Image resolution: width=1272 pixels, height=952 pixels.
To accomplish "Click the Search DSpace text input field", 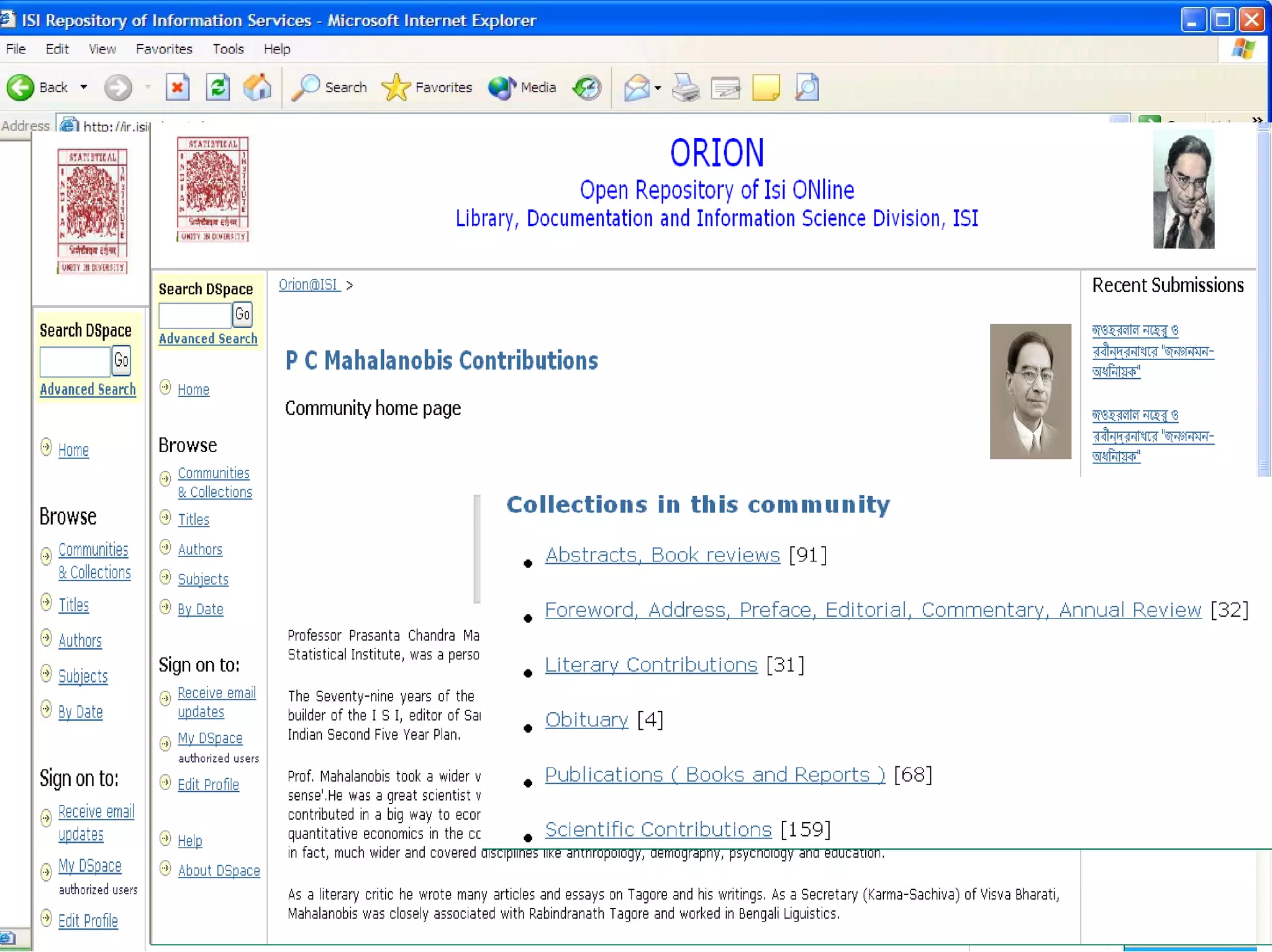I will pyautogui.click(x=194, y=316).
